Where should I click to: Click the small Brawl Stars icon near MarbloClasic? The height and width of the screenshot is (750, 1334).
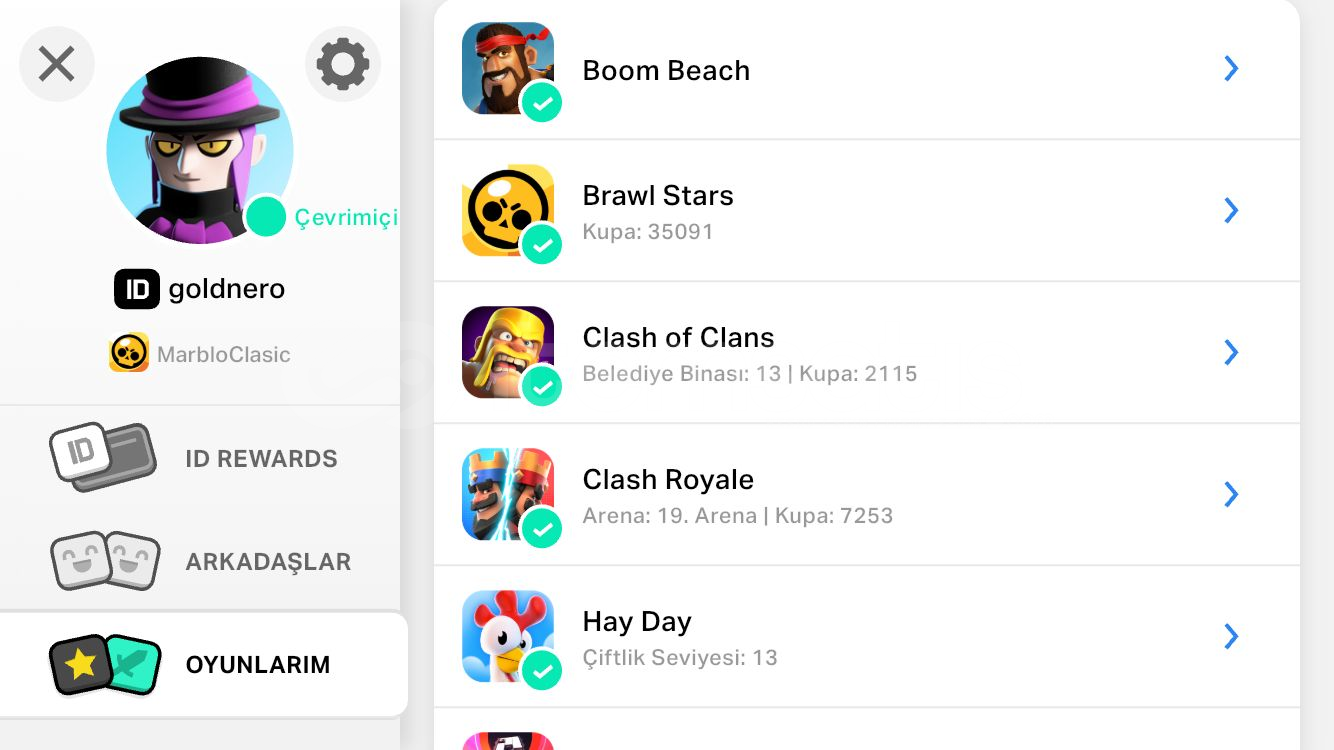tap(129, 353)
